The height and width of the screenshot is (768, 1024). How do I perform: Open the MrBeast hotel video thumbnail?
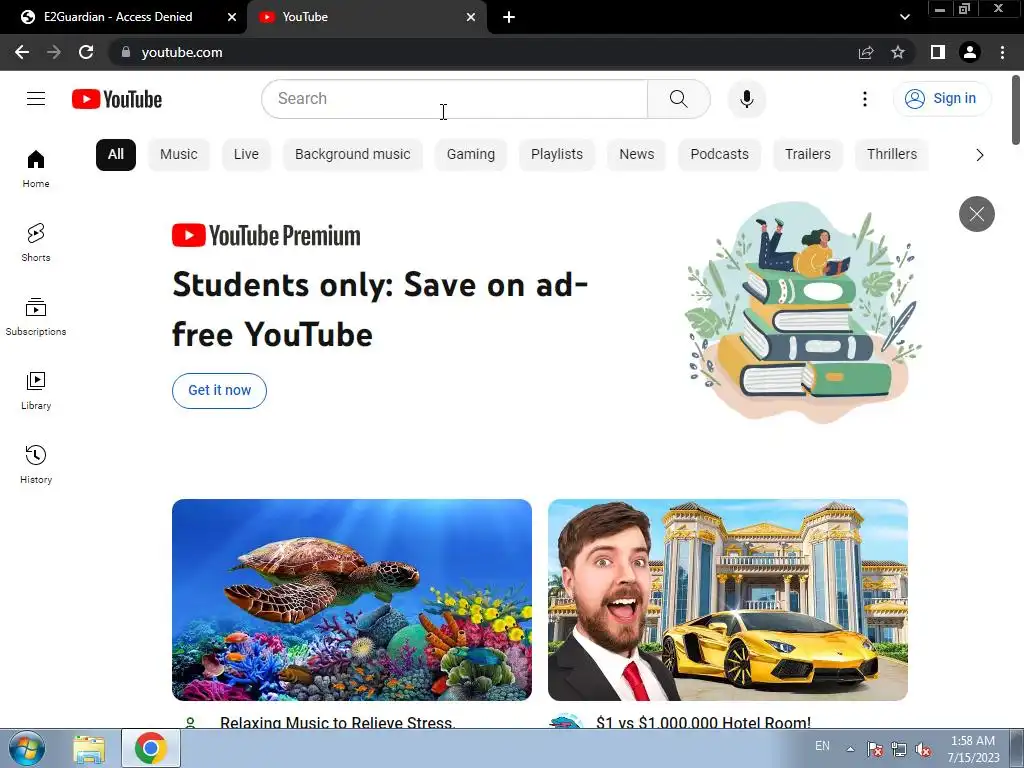click(x=728, y=600)
